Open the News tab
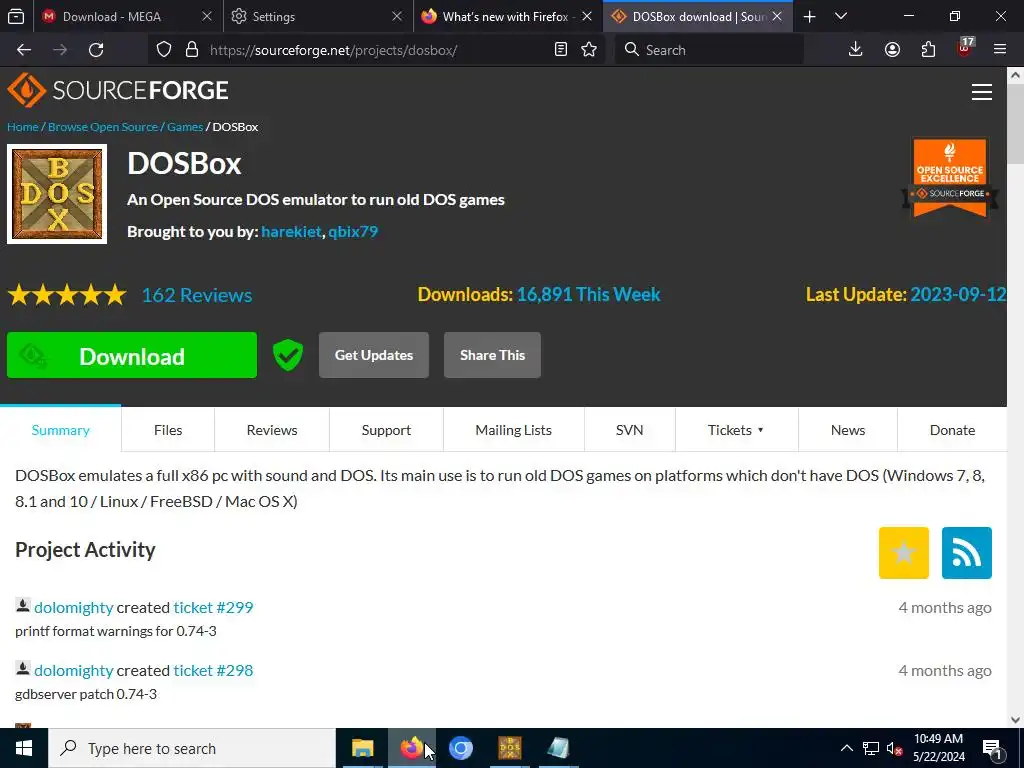1024x768 pixels. click(848, 430)
